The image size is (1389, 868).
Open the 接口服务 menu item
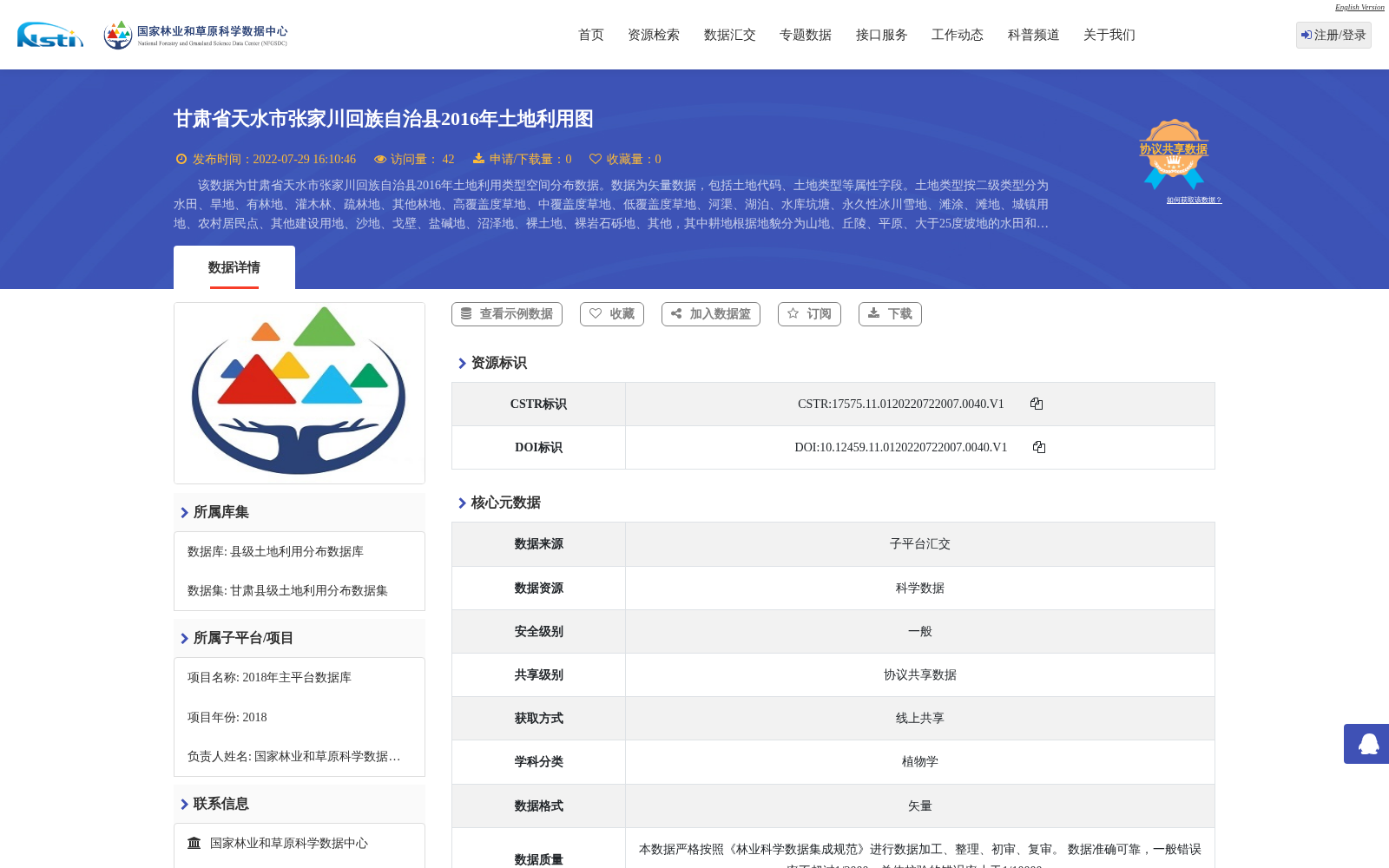coord(882,35)
